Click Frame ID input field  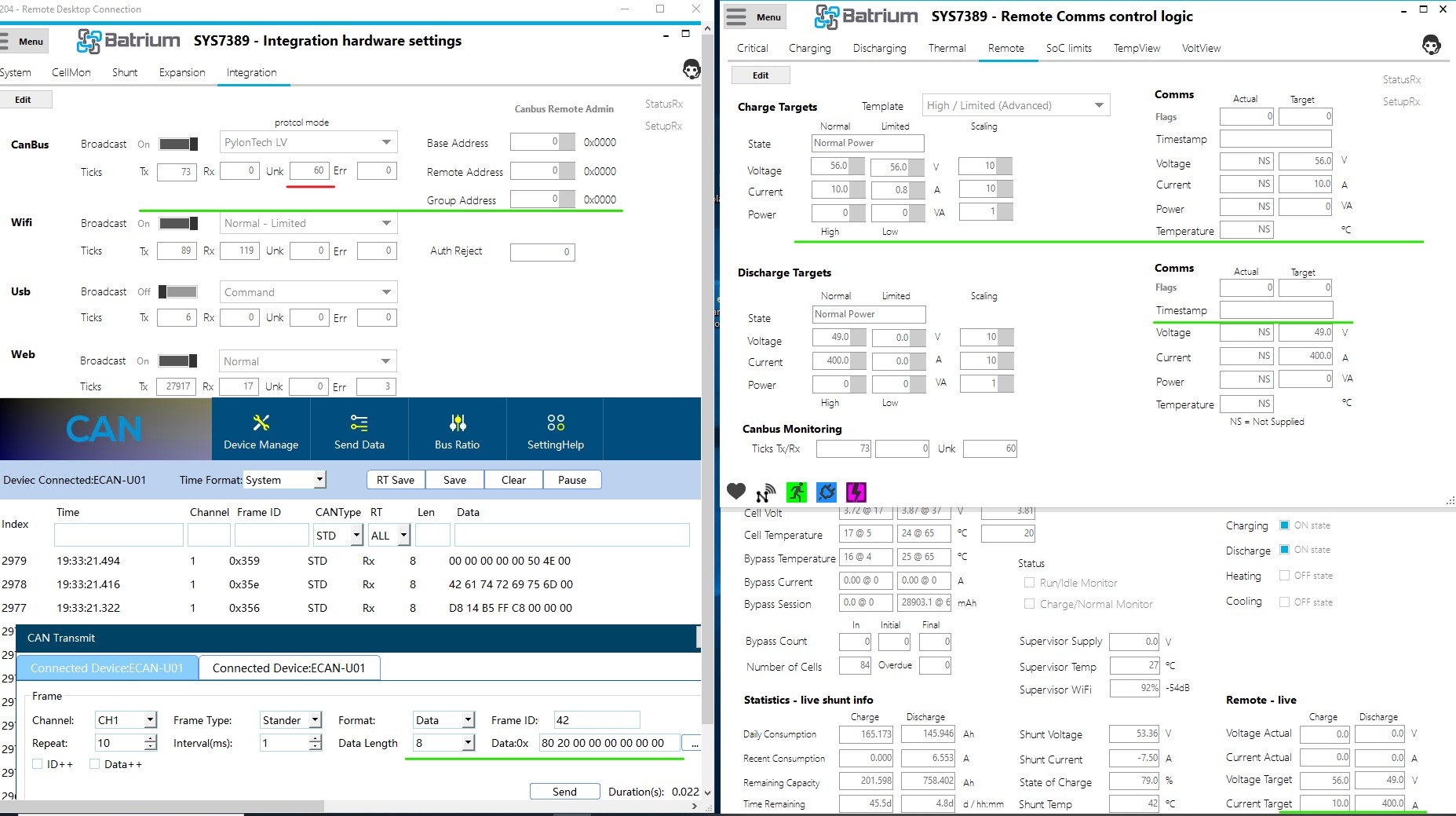click(597, 719)
